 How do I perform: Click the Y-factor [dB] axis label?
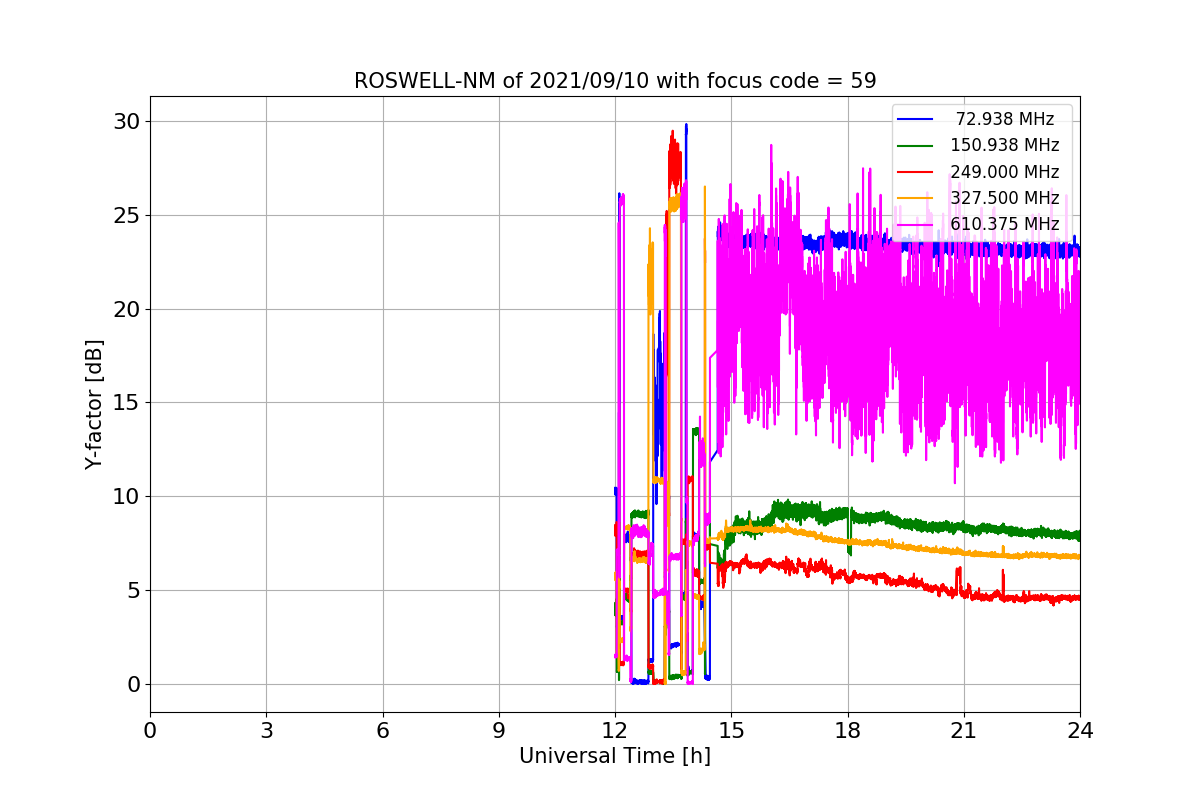coord(94,404)
